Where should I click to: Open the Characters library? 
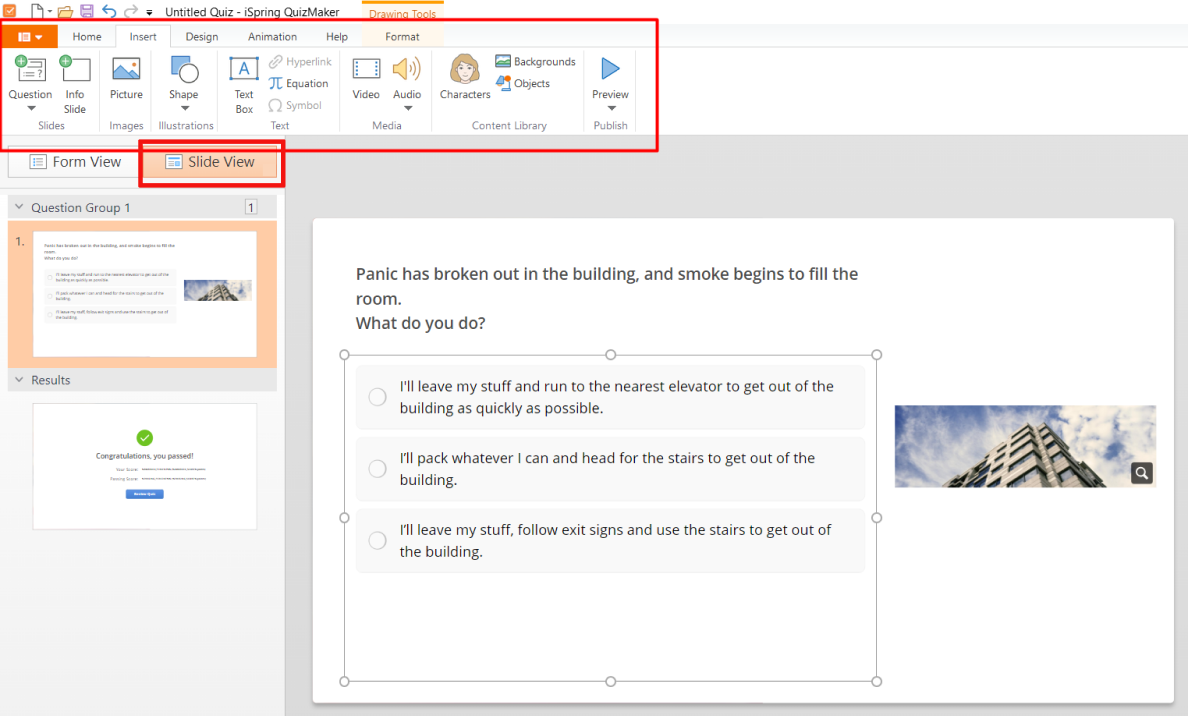(x=464, y=77)
